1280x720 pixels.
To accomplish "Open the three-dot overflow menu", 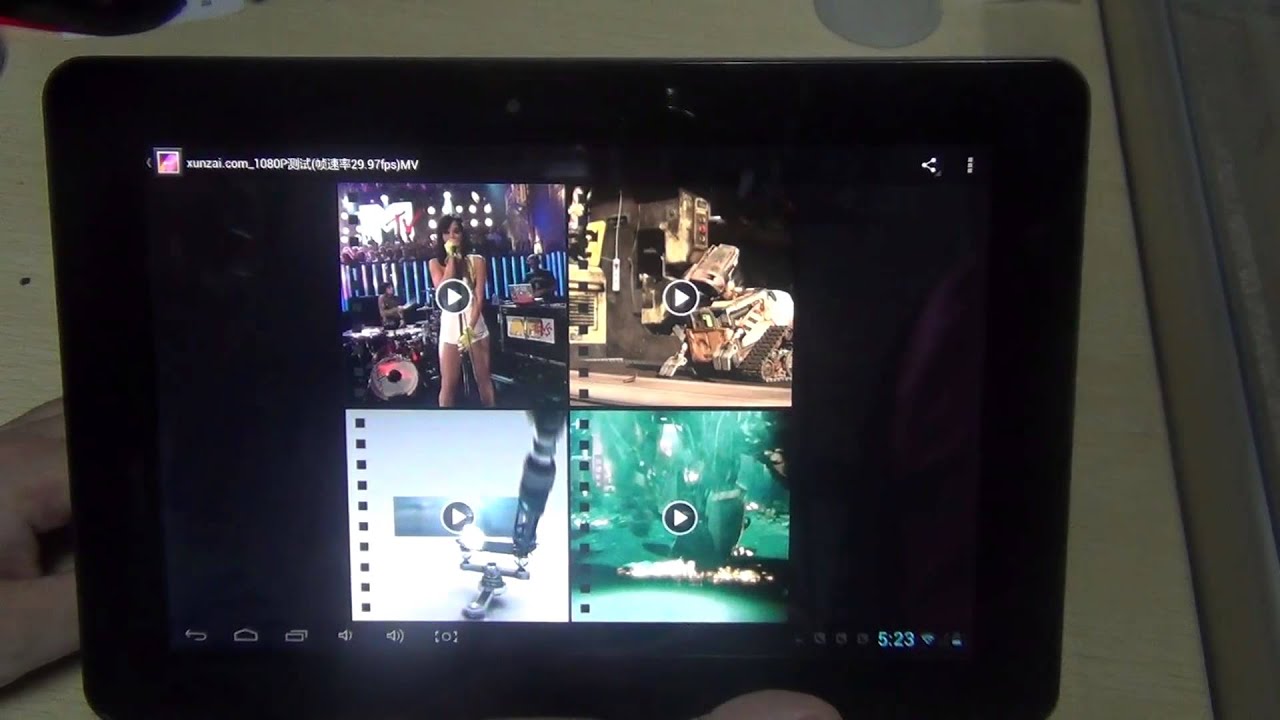I will 970,166.
